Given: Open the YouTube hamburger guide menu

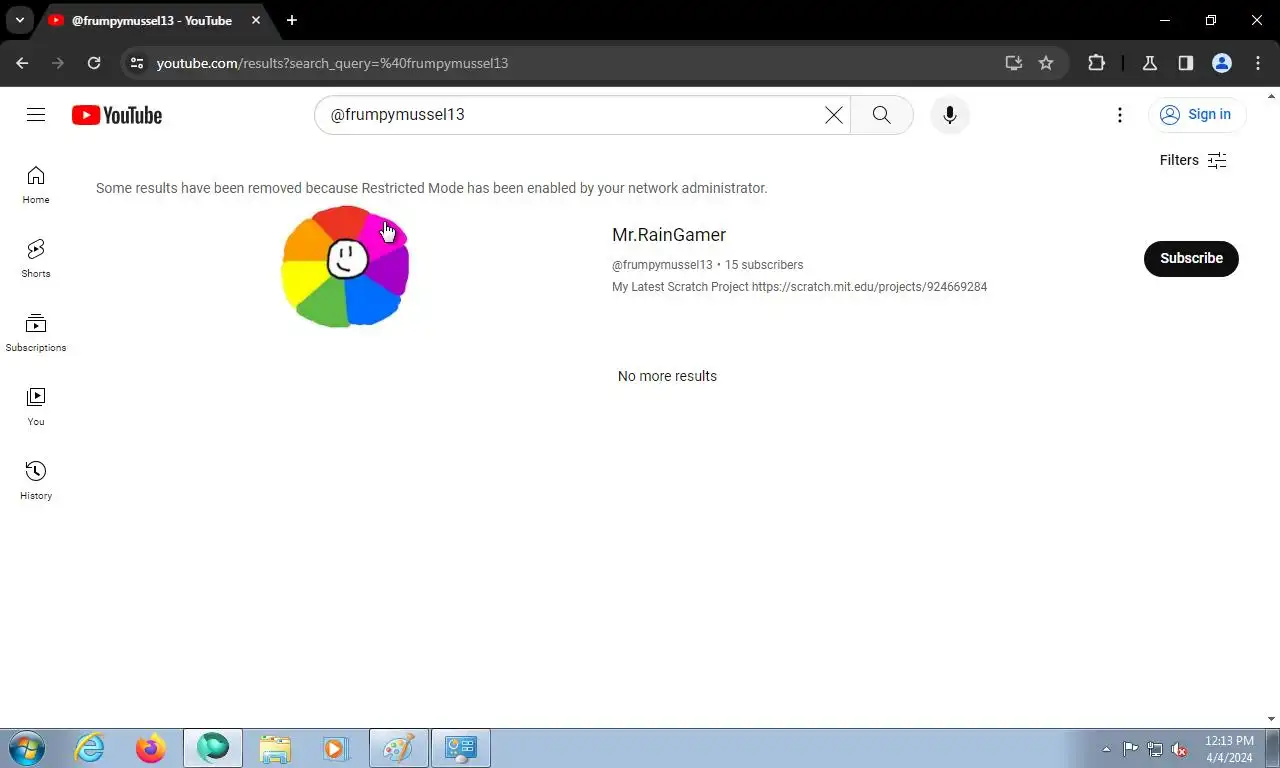Looking at the screenshot, I should click(x=36, y=115).
